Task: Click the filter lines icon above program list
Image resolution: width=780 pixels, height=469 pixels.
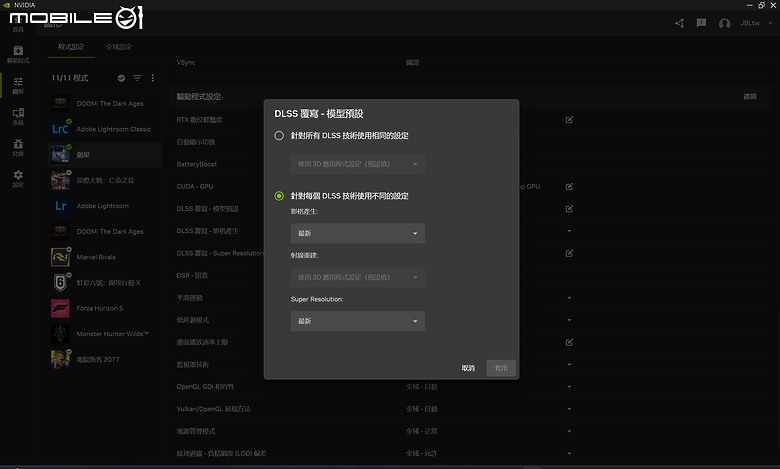Action: click(137, 78)
